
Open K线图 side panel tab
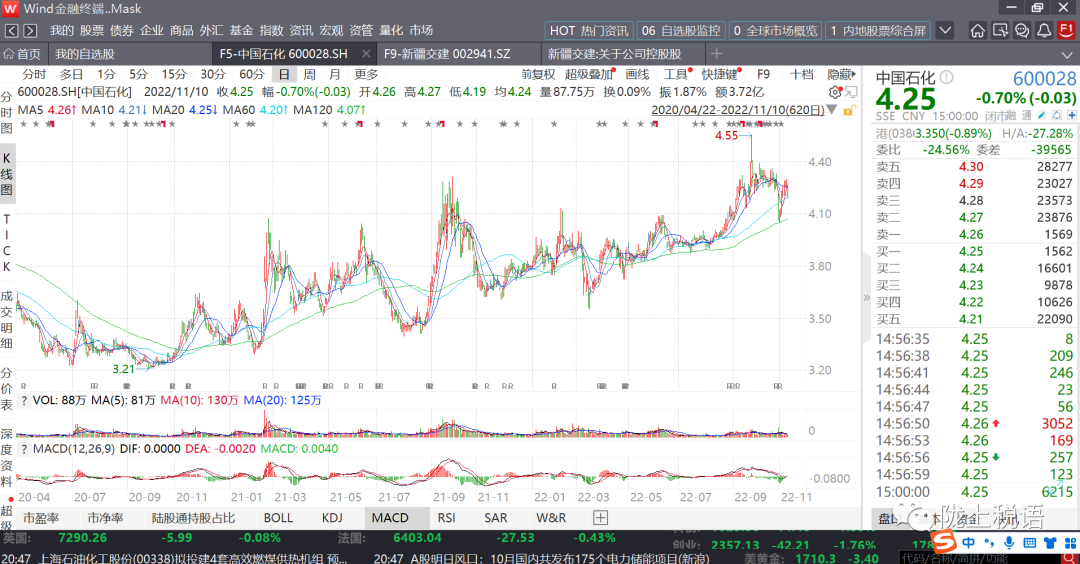tap(7, 174)
